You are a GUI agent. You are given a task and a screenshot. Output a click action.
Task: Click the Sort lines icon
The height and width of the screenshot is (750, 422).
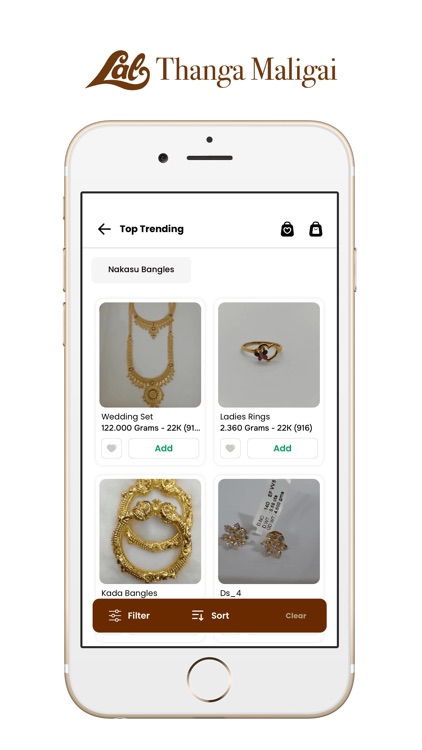click(x=198, y=616)
